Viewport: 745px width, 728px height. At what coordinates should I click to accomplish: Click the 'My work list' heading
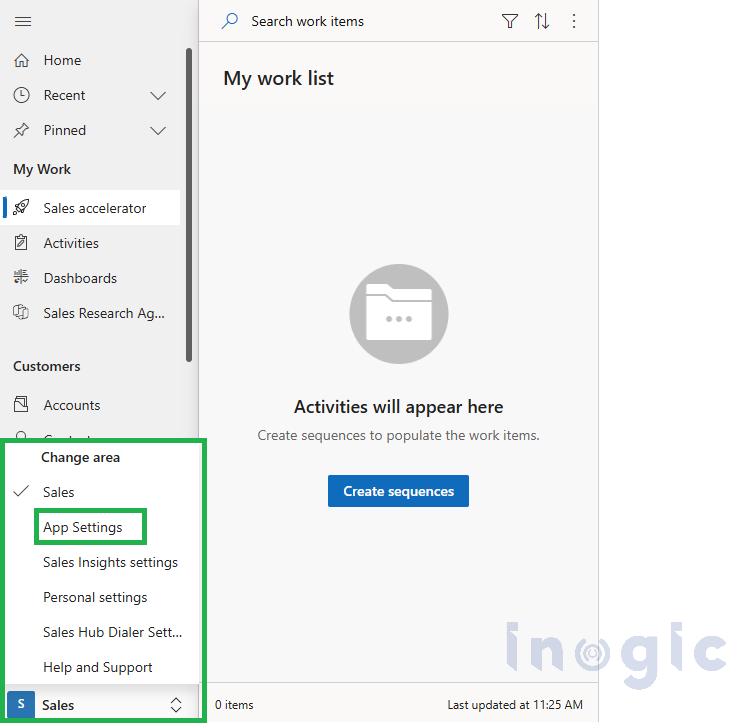(x=278, y=78)
